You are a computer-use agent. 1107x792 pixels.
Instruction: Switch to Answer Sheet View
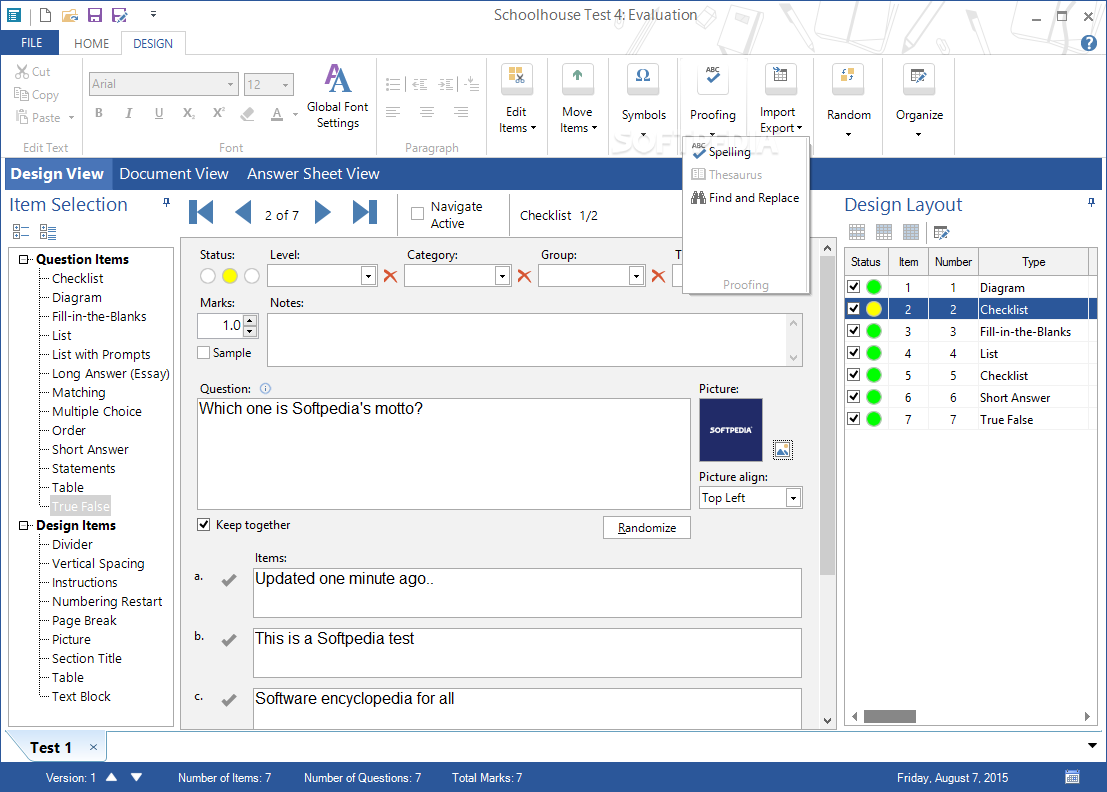click(x=313, y=174)
